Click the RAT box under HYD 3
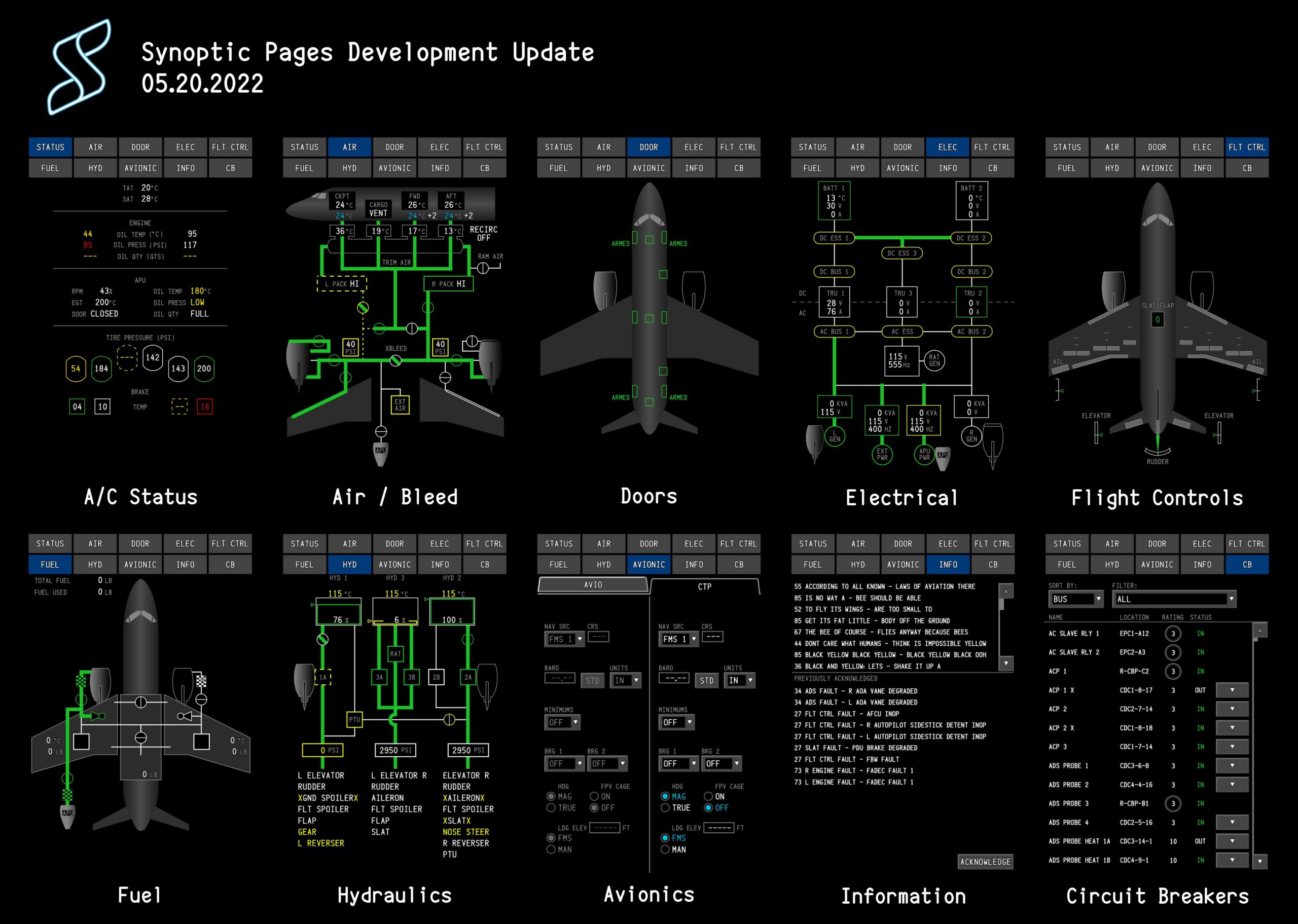The width and height of the screenshot is (1298, 924). tap(395, 654)
